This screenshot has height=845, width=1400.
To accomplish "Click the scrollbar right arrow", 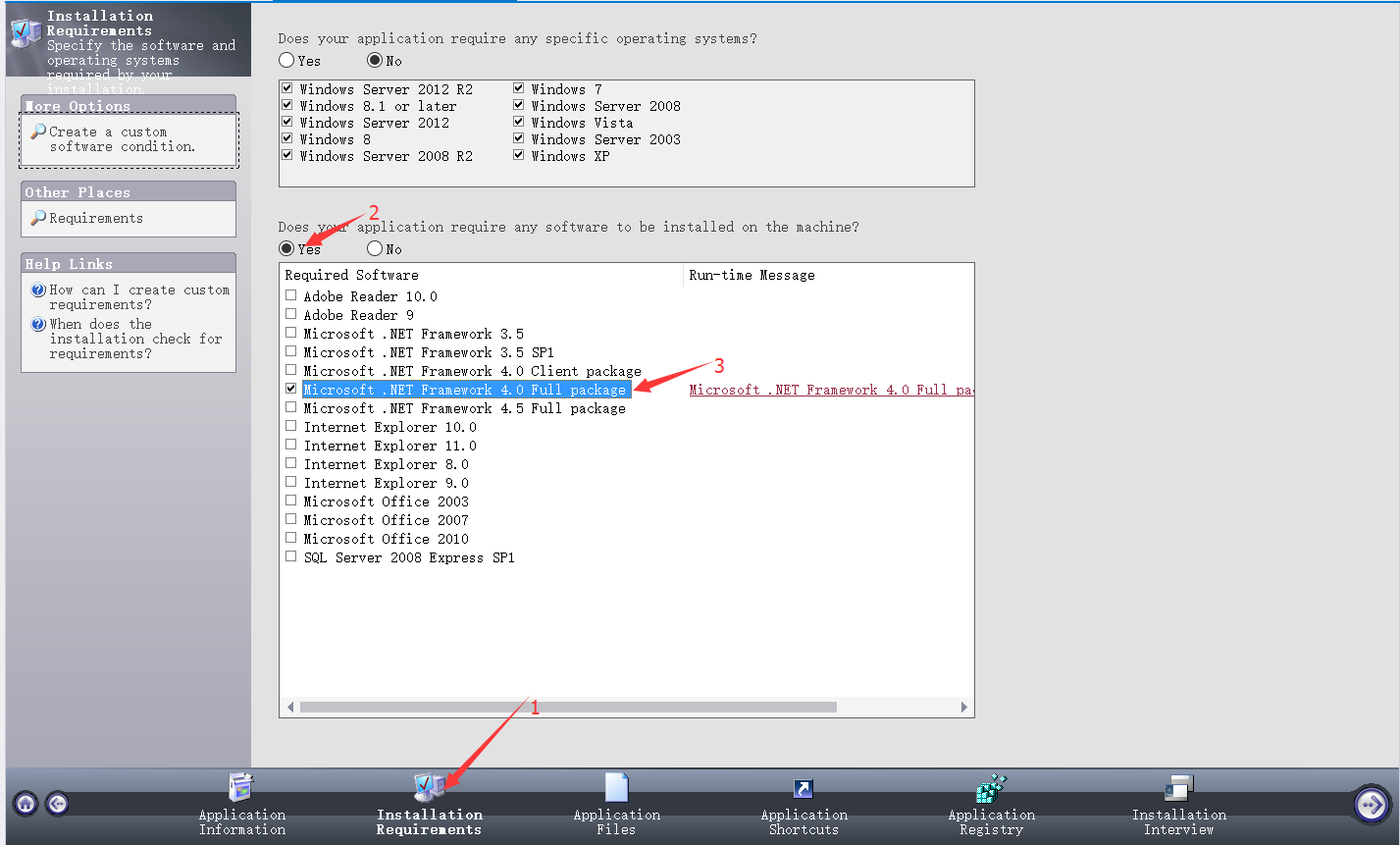I will [x=963, y=707].
